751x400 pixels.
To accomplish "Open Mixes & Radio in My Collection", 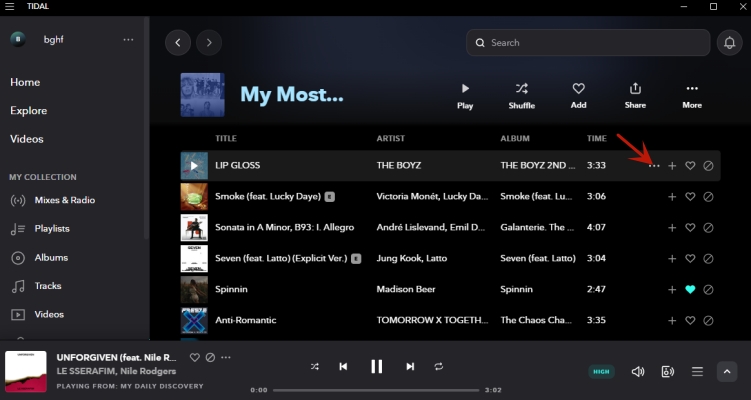I will tap(53, 200).
